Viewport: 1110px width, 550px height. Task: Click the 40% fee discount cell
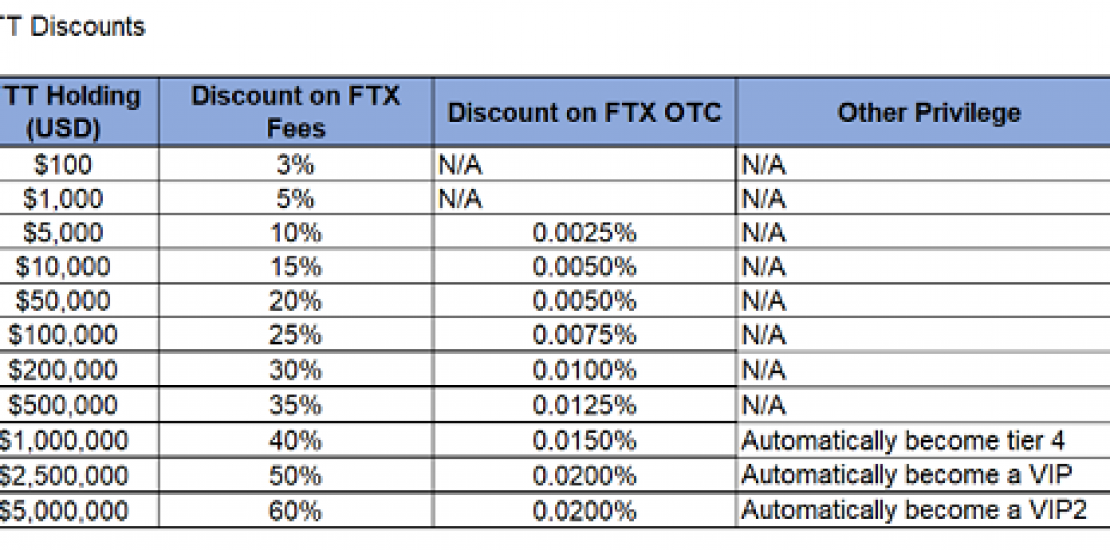pyautogui.click(x=295, y=440)
